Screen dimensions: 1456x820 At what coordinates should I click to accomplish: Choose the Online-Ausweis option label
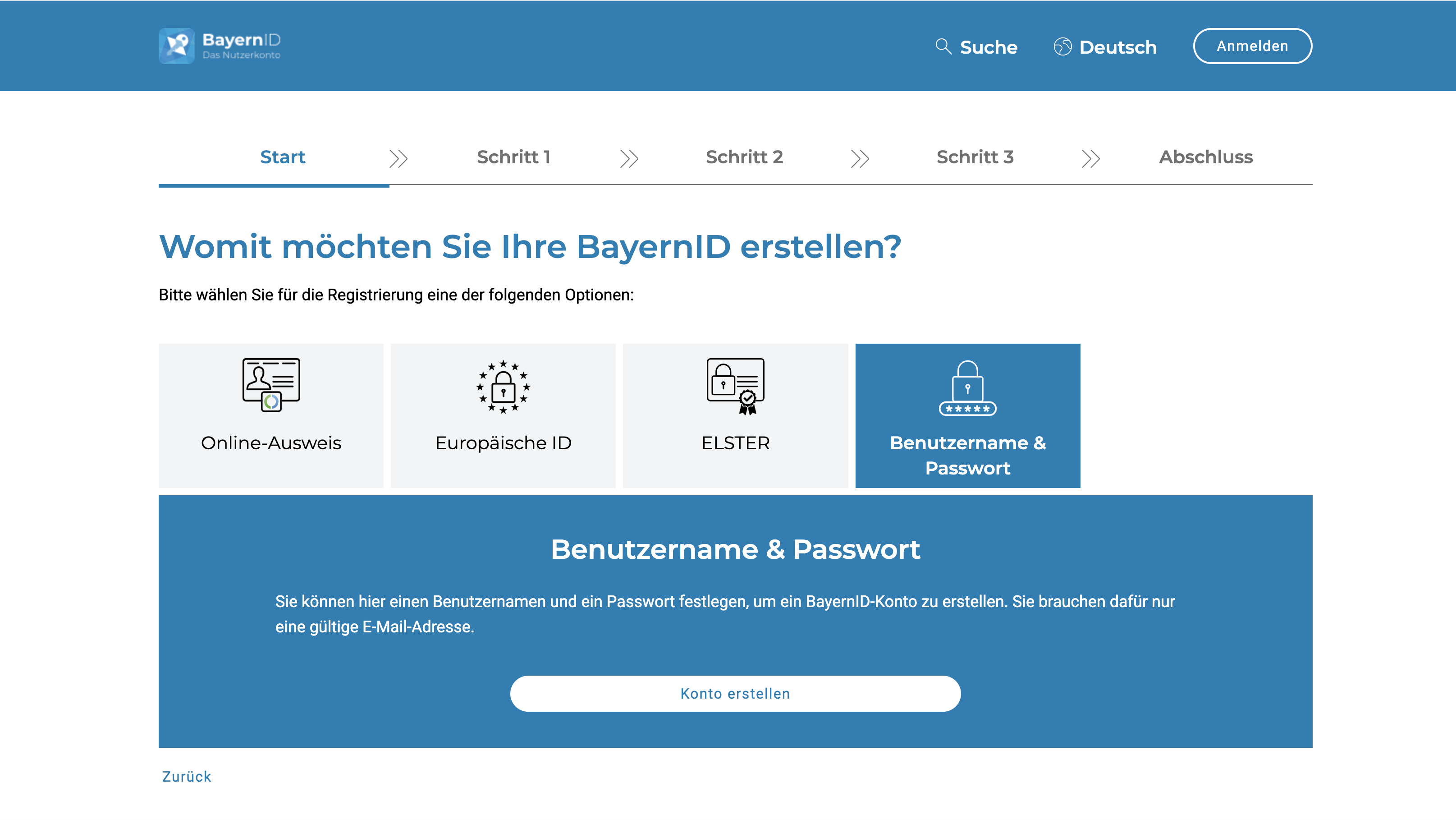[271, 443]
